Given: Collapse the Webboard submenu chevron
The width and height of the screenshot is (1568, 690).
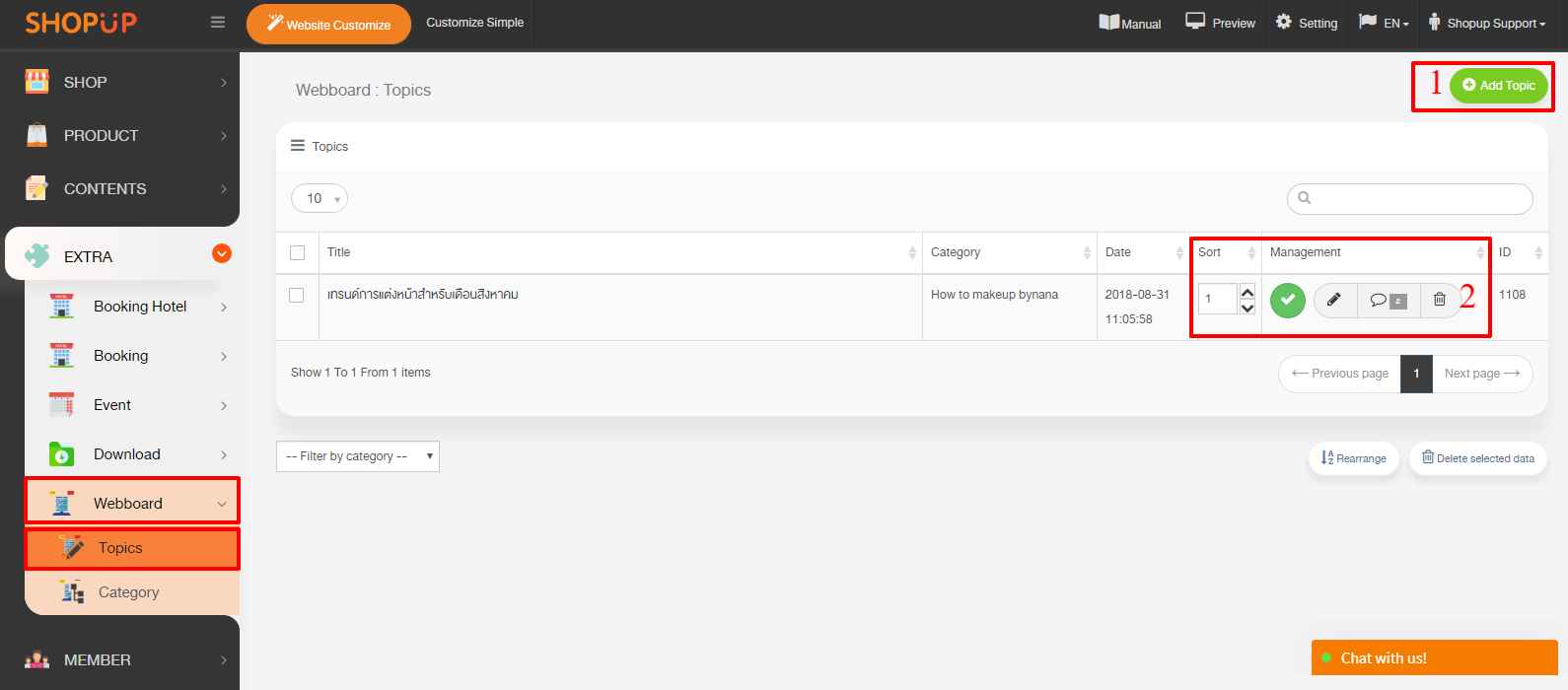Looking at the screenshot, I should click(x=222, y=505).
